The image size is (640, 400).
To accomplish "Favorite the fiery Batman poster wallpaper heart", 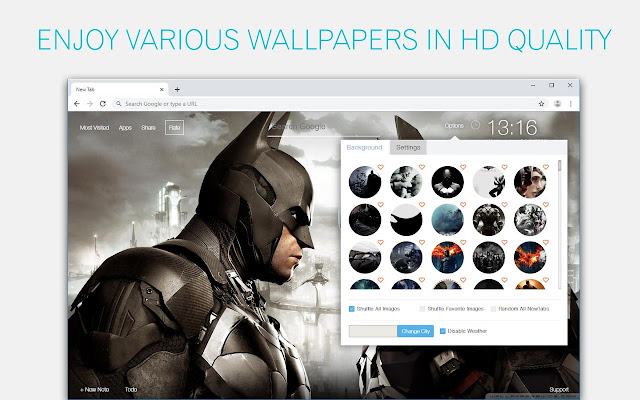I will tap(463, 242).
